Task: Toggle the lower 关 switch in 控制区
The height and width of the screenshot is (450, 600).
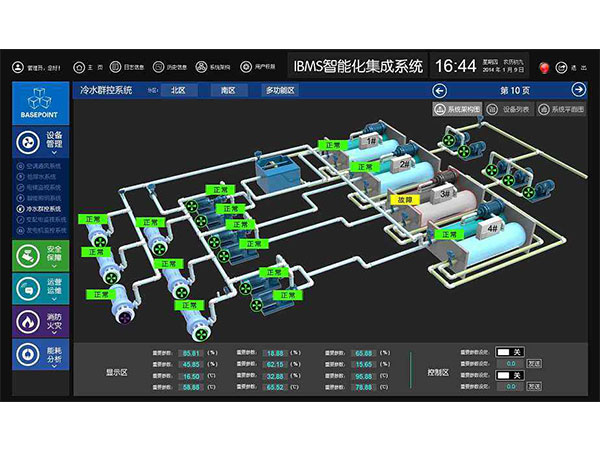Action: pos(510,375)
